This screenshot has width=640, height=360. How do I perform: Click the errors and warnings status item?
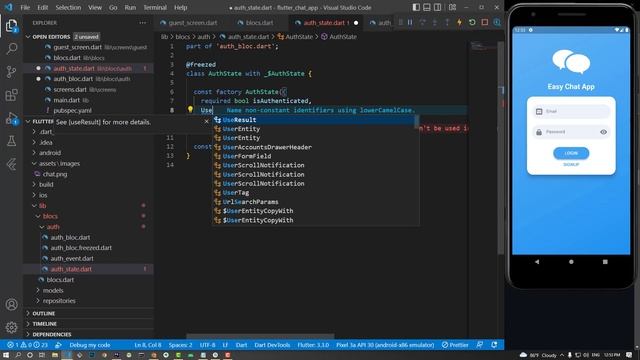click(28, 345)
